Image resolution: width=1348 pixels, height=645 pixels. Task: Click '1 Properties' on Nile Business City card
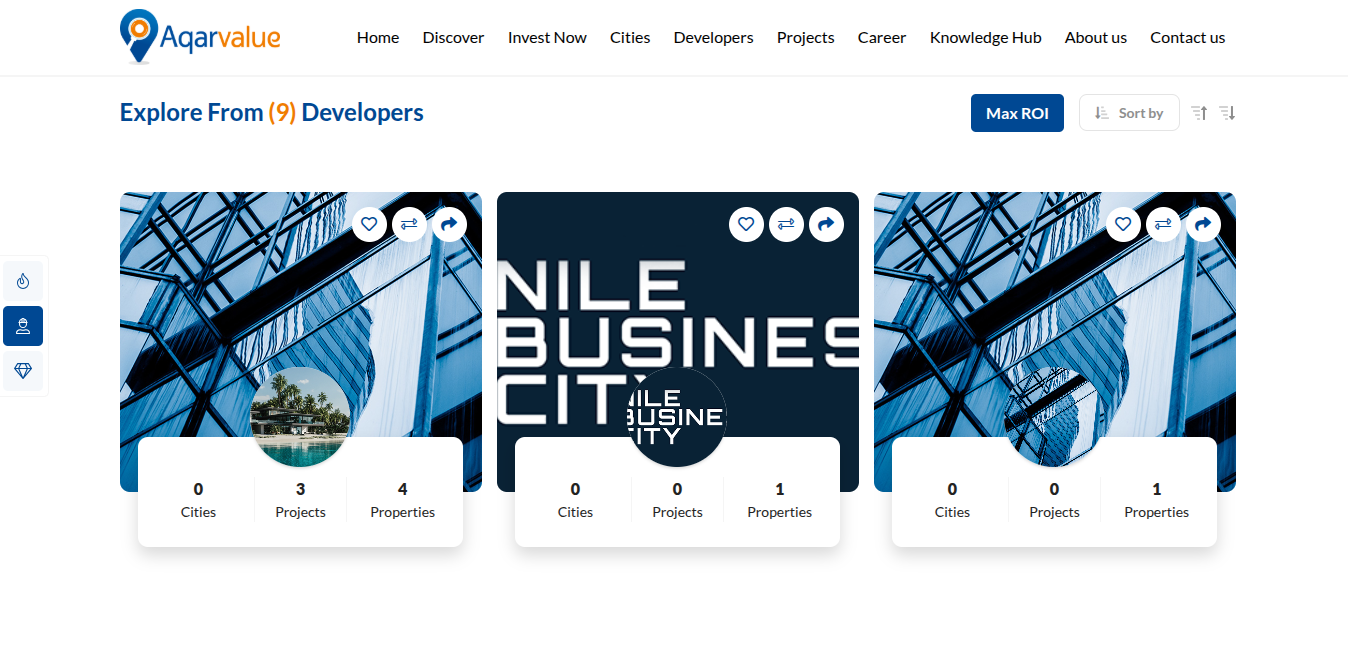pos(780,500)
